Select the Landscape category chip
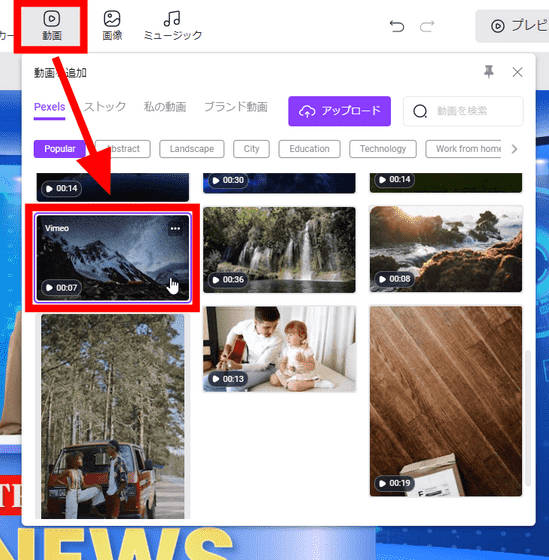 tap(192, 149)
